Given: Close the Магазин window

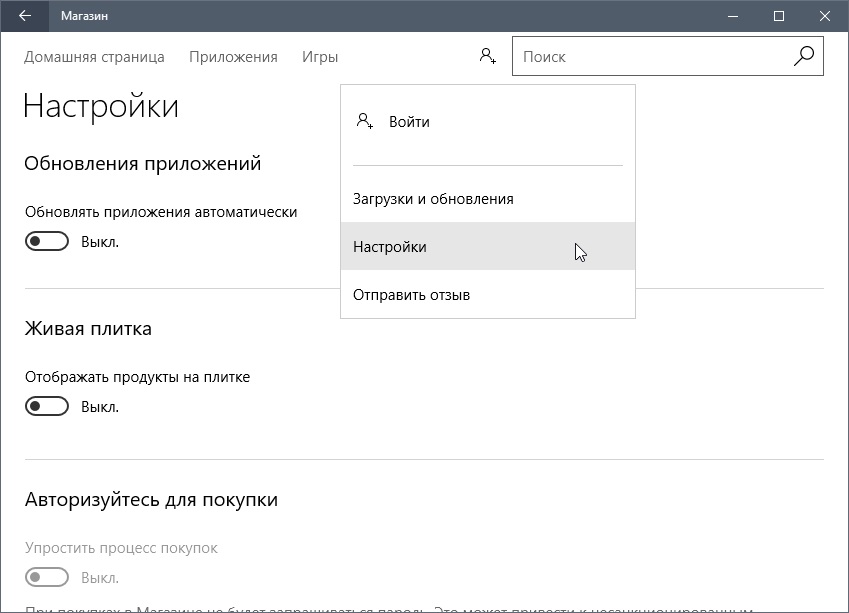Looking at the screenshot, I should point(825,16).
